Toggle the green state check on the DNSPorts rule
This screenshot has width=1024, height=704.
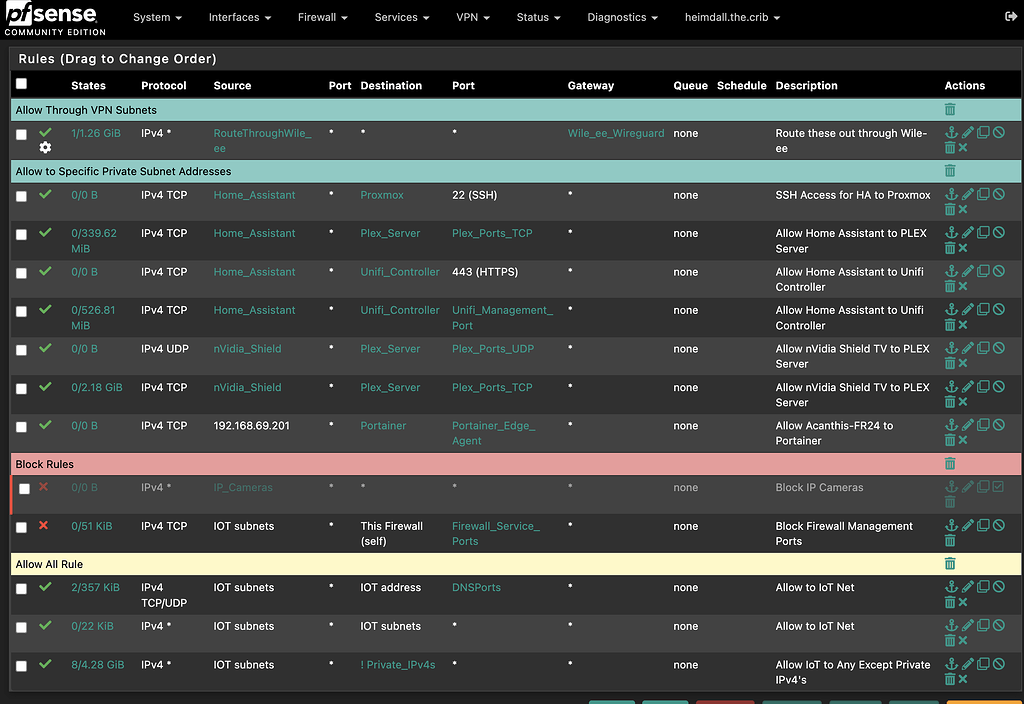click(45, 587)
